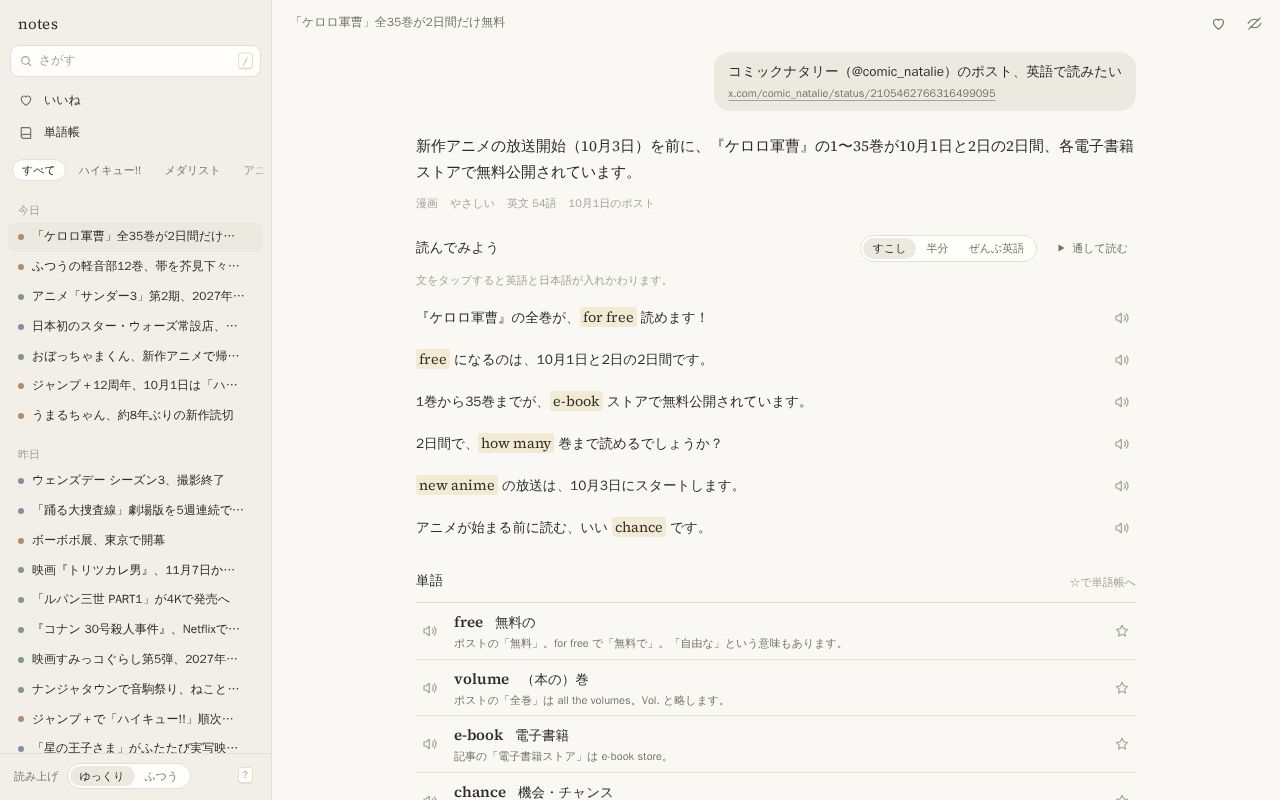Play audio for the 'how many' sentence
This screenshot has width=1280, height=800.
[x=1122, y=444]
